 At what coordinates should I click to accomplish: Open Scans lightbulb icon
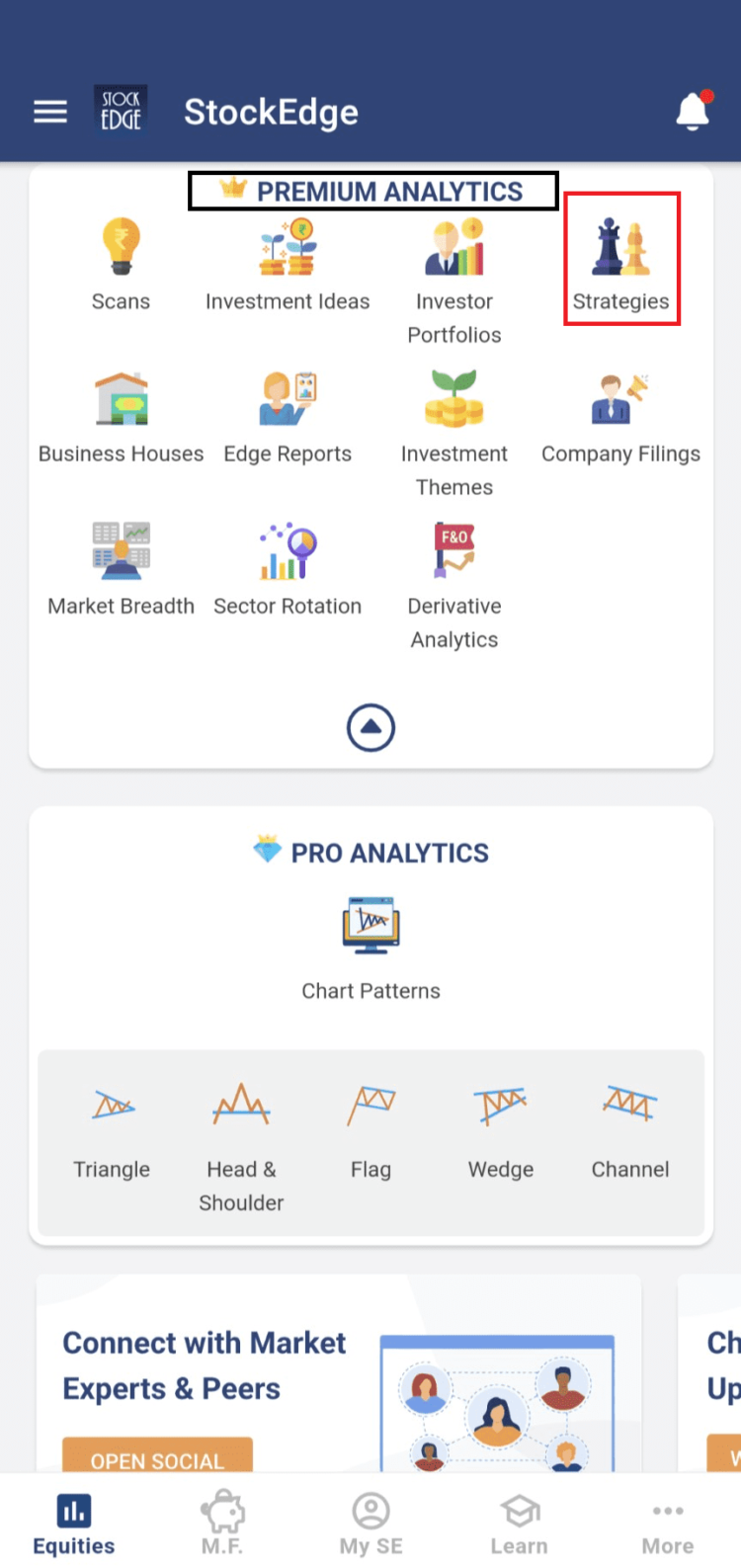[x=121, y=246]
